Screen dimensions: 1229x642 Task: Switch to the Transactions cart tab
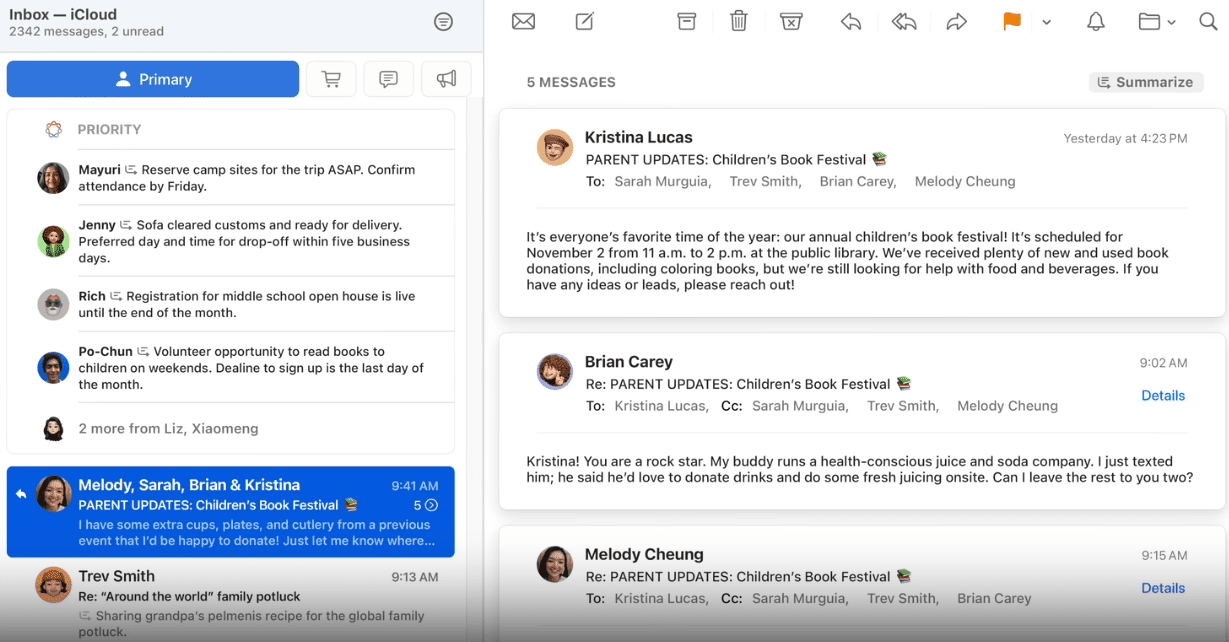pyautogui.click(x=331, y=79)
